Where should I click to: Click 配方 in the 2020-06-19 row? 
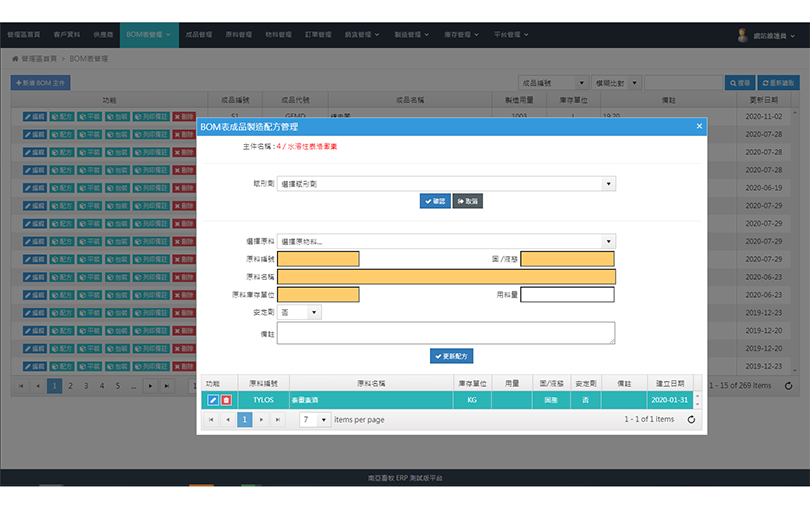(x=62, y=188)
